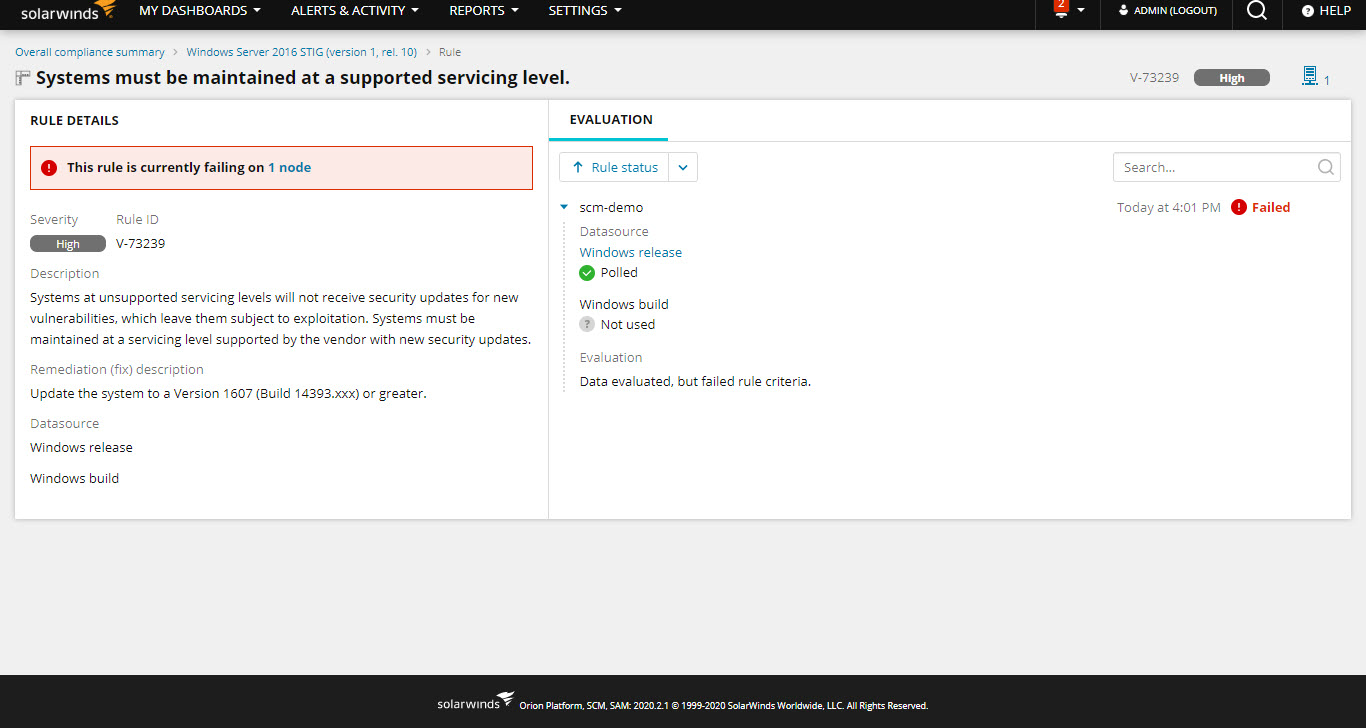1366x728 pixels.
Task: Click 'Data evaluated, but failed rule criteria.'
Action: click(695, 382)
